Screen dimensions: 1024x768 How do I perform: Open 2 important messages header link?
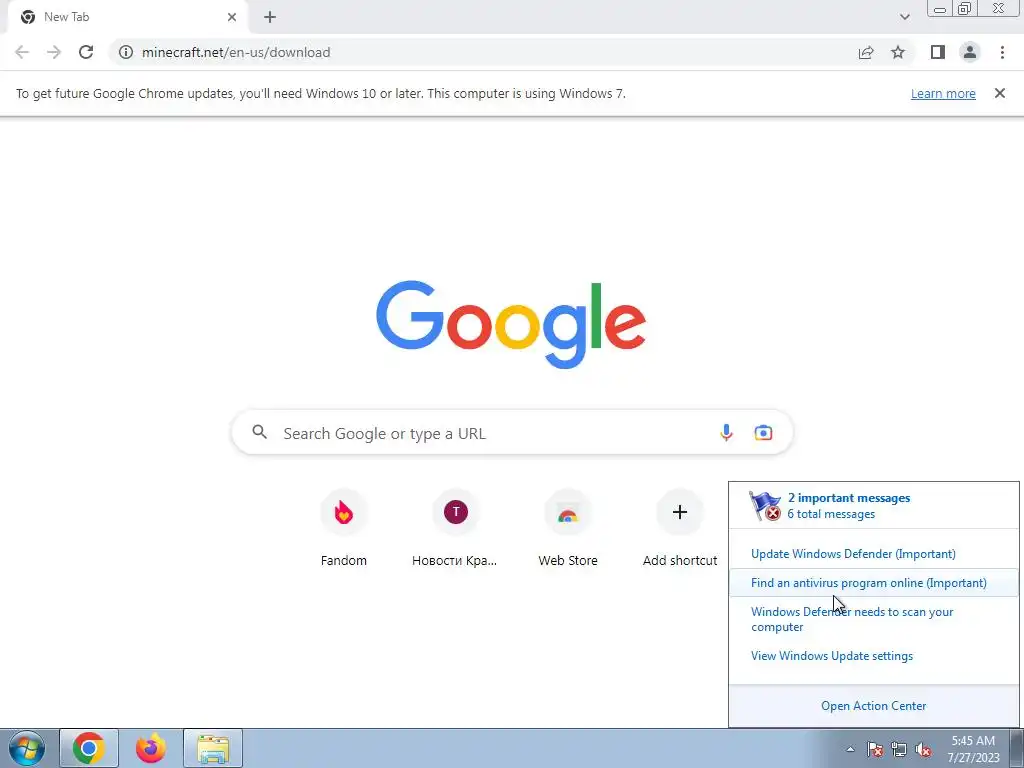pyautogui.click(x=849, y=498)
